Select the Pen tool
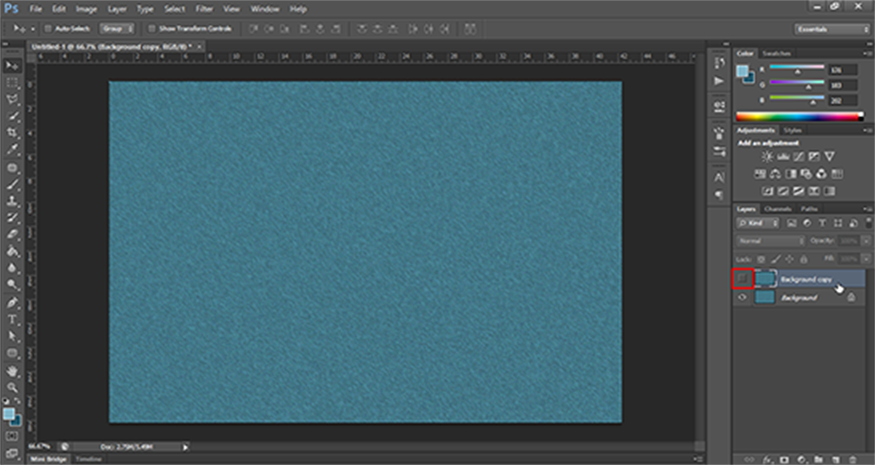The width and height of the screenshot is (875, 465). pos(13,302)
